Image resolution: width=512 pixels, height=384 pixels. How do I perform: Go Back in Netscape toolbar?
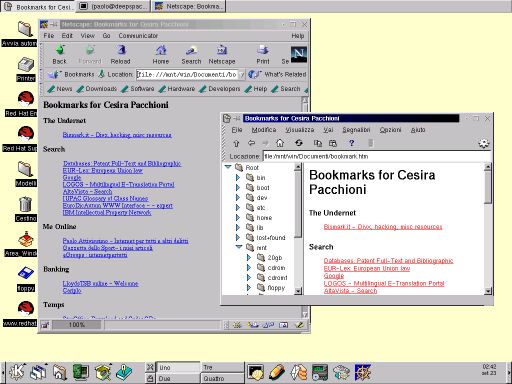coord(60,55)
